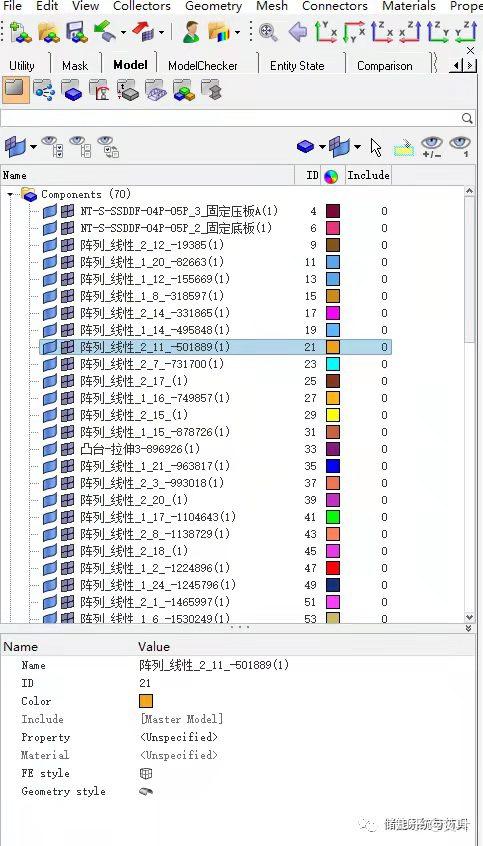Screen dimensions: 483x846
Task: Click the search magnifier in the filter box
Action: click(x=467, y=118)
